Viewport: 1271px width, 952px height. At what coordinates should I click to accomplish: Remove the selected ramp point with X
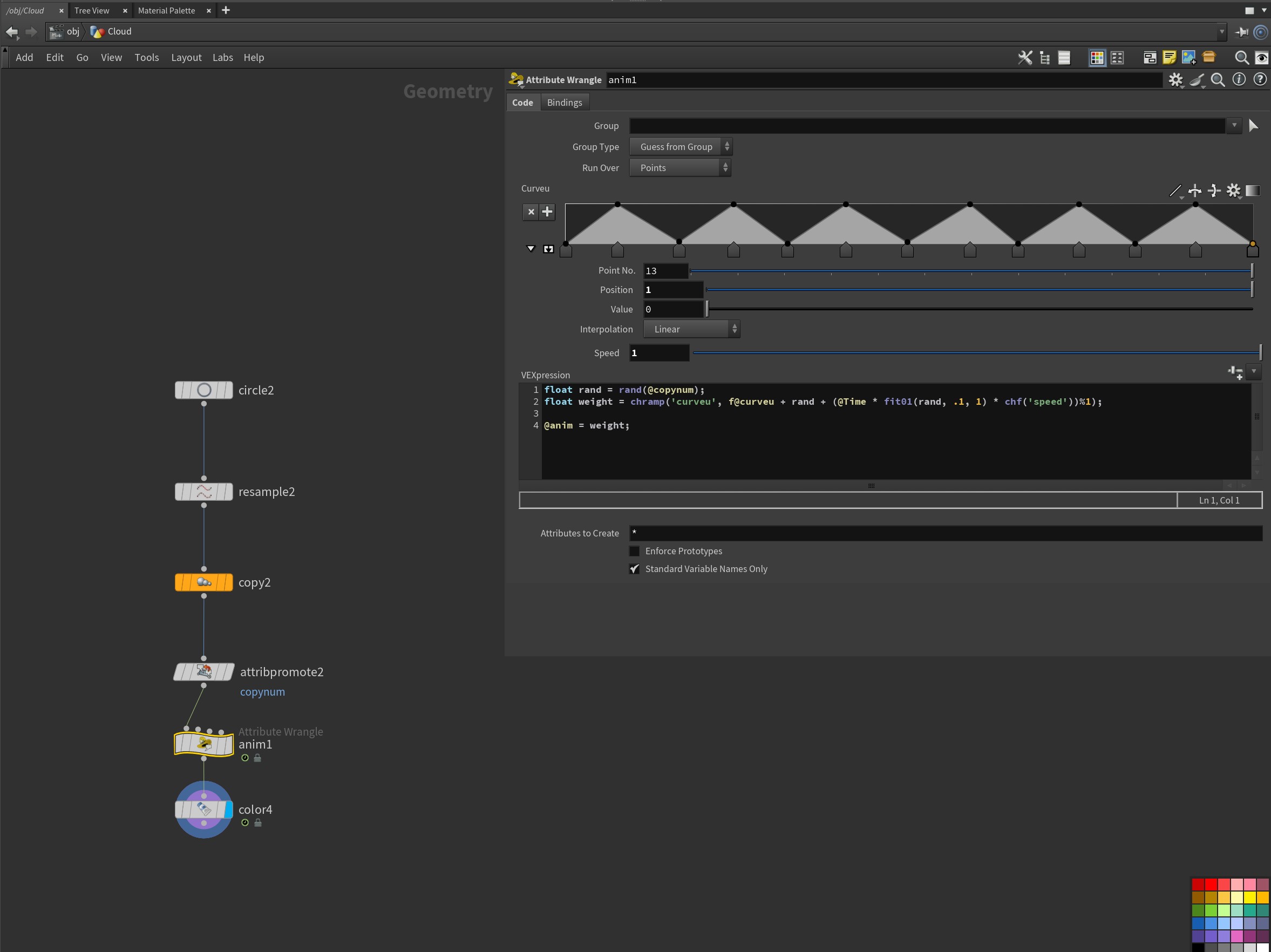531,212
